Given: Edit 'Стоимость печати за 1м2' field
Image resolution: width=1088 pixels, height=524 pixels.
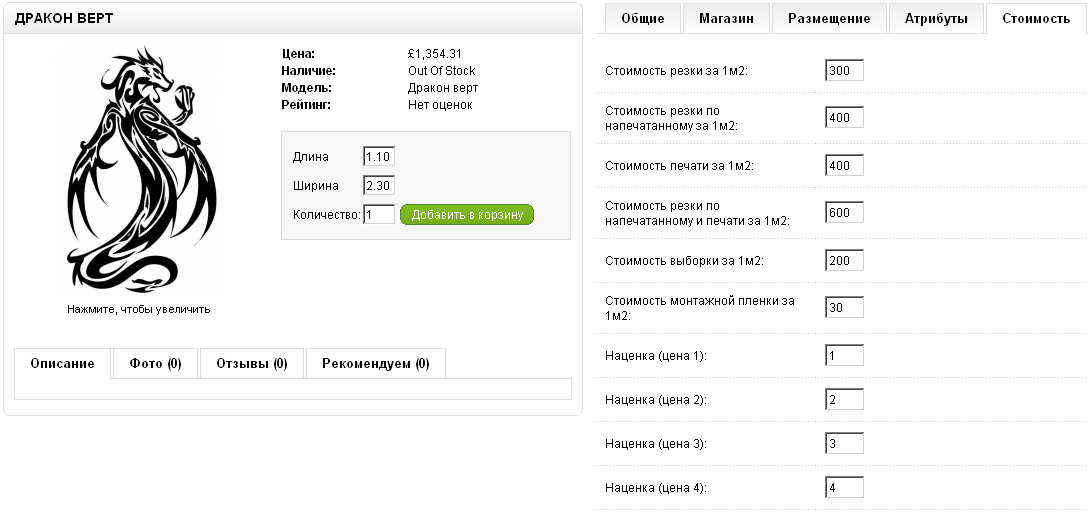Looking at the screenshot, I should click(844, 166).
